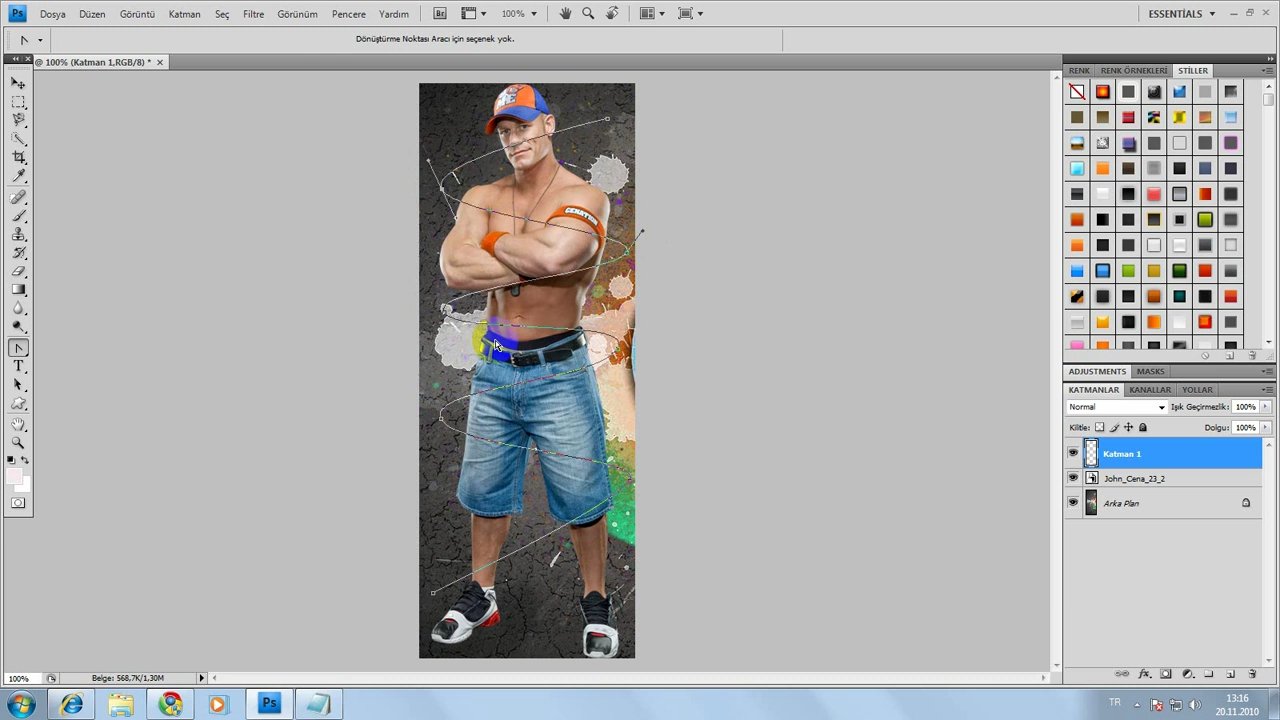This screenshot has height=720, width=1280.
Task: Swap foreground and background colors
Action: [25, 460]
